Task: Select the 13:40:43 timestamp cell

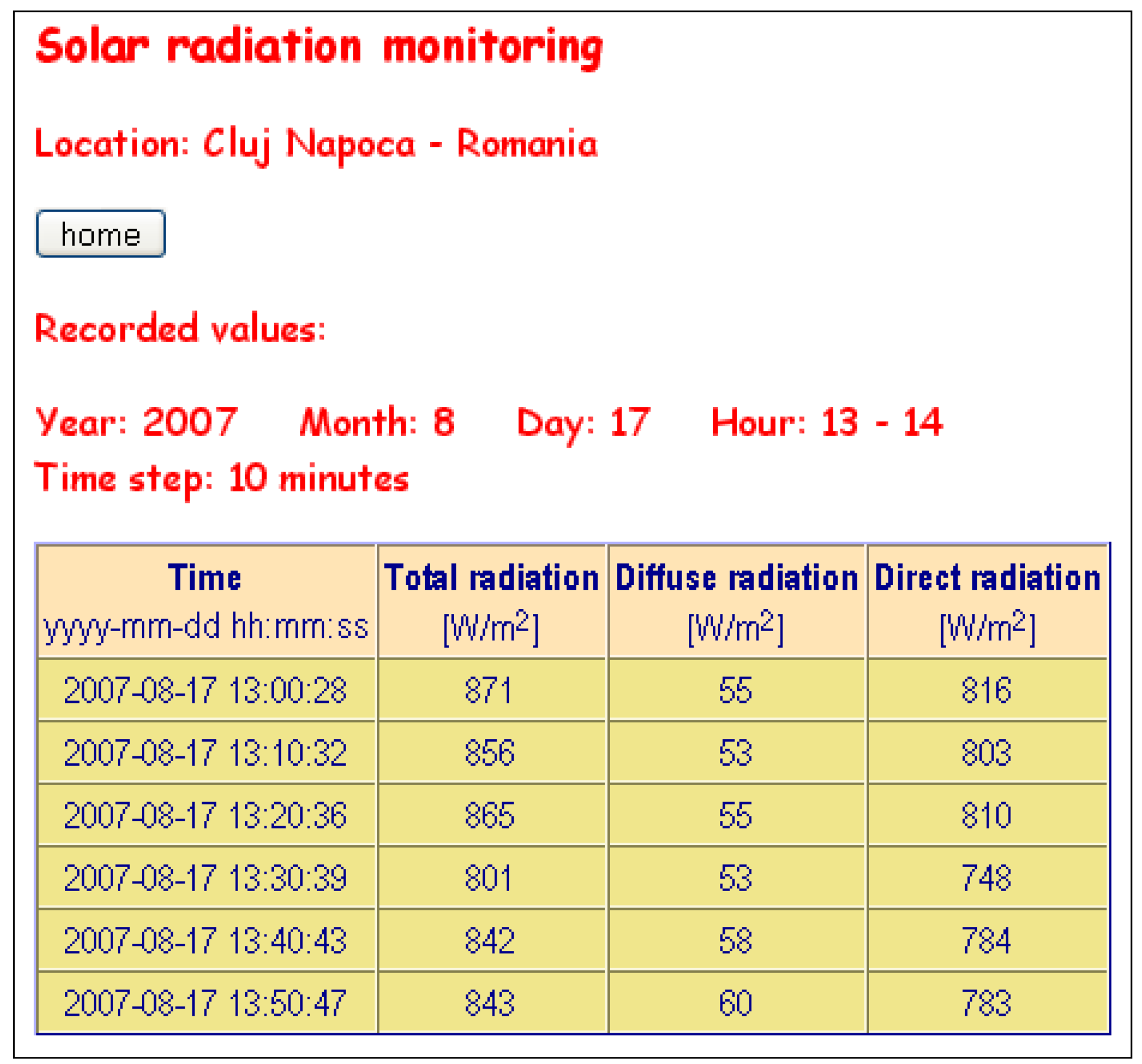Action: 205,941
